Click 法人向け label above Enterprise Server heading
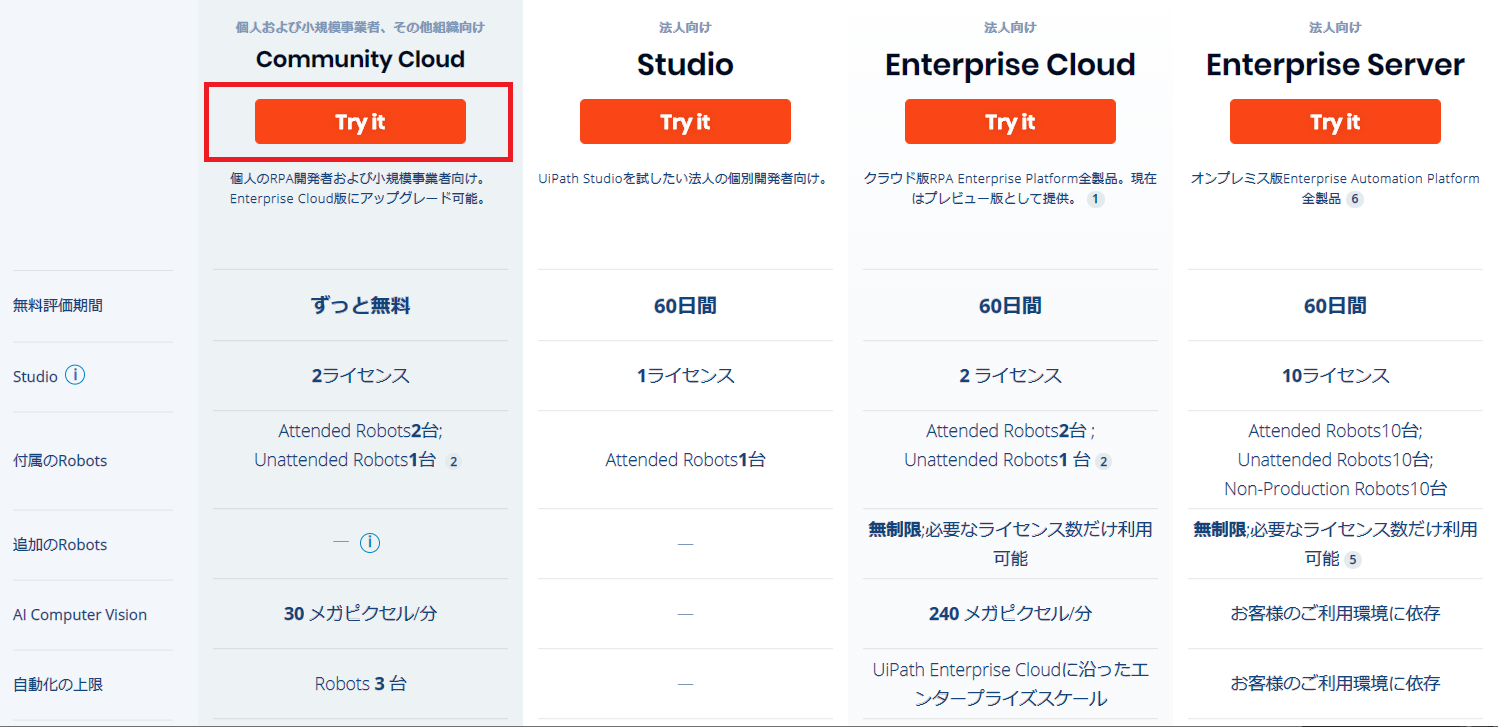The height and width of the screenshot is (727, 1498). [x=1335, y=27]
